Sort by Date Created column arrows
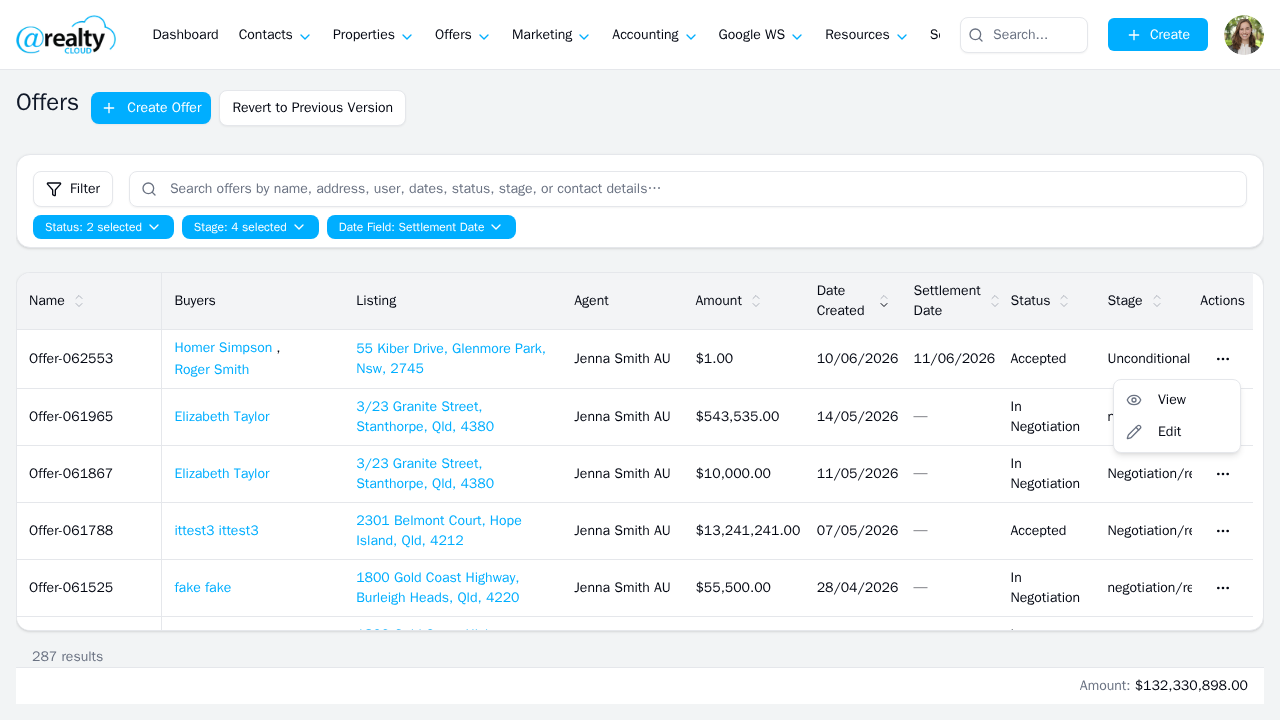This screenshot has width=1280, height=720. [884, 301]
